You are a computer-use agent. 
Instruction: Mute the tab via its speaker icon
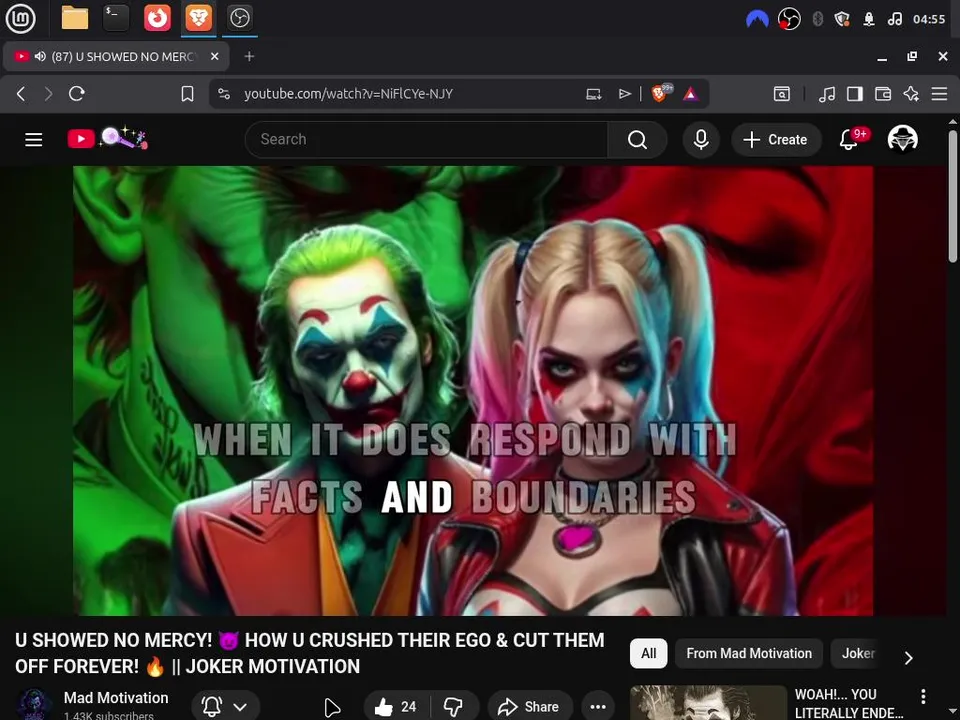(40, 56)
